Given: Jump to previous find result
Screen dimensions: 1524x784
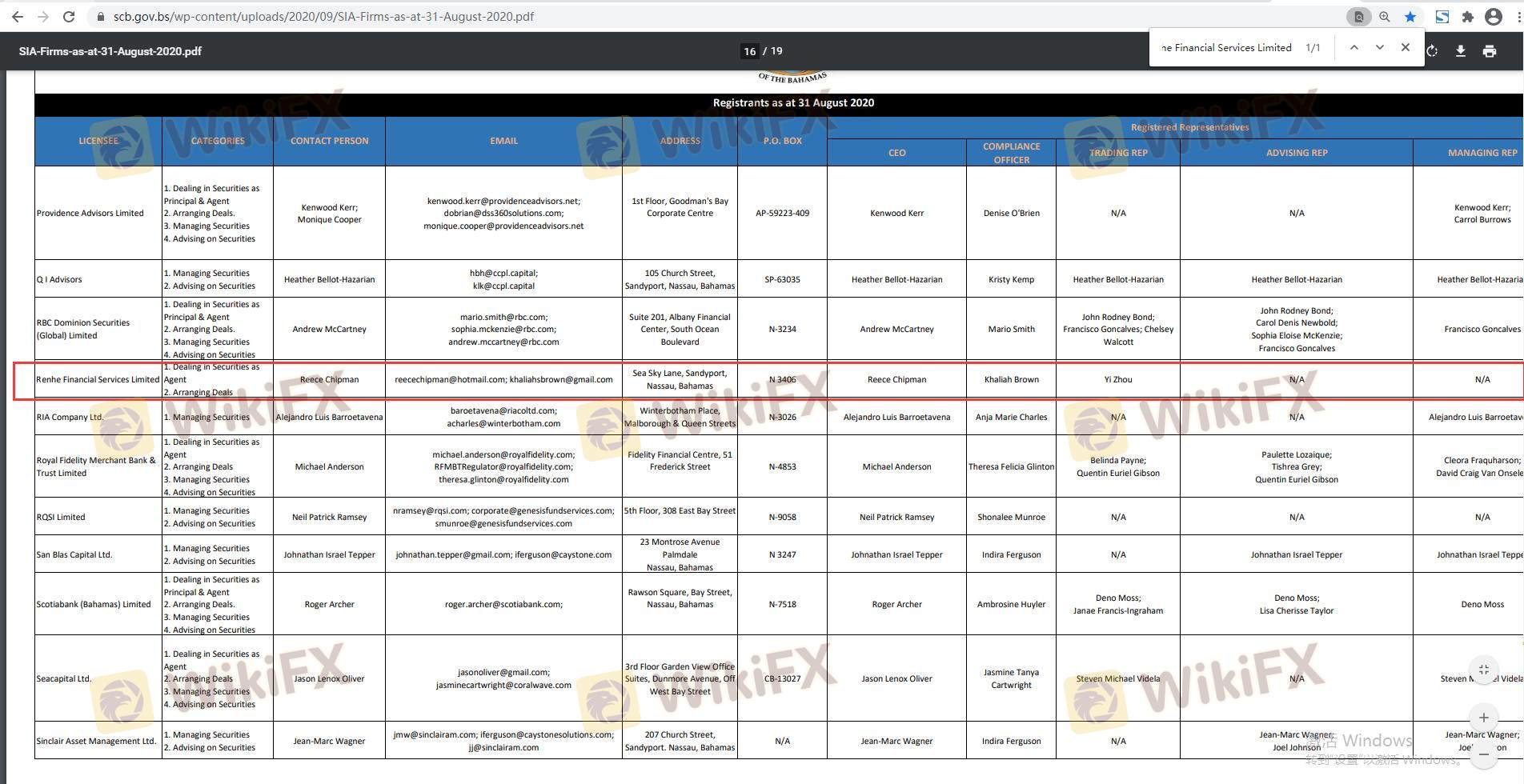Looking at the screenshot, I should pyautogui.click(x=1354, y=47).
